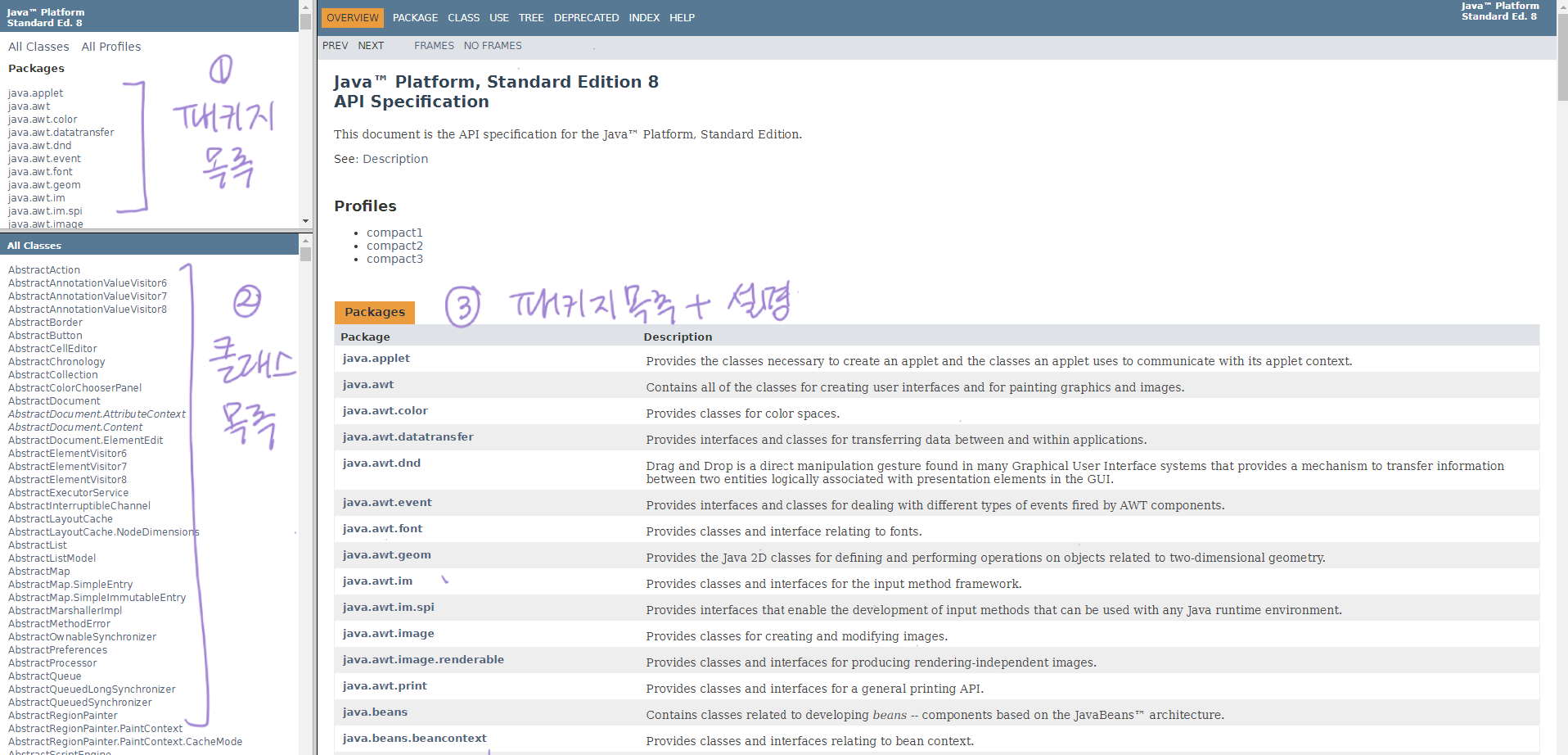Image resolution: width=1568 pixels, height=755 pixels.
Task: Open the All Profiles link
Action: tap(111, 47)
